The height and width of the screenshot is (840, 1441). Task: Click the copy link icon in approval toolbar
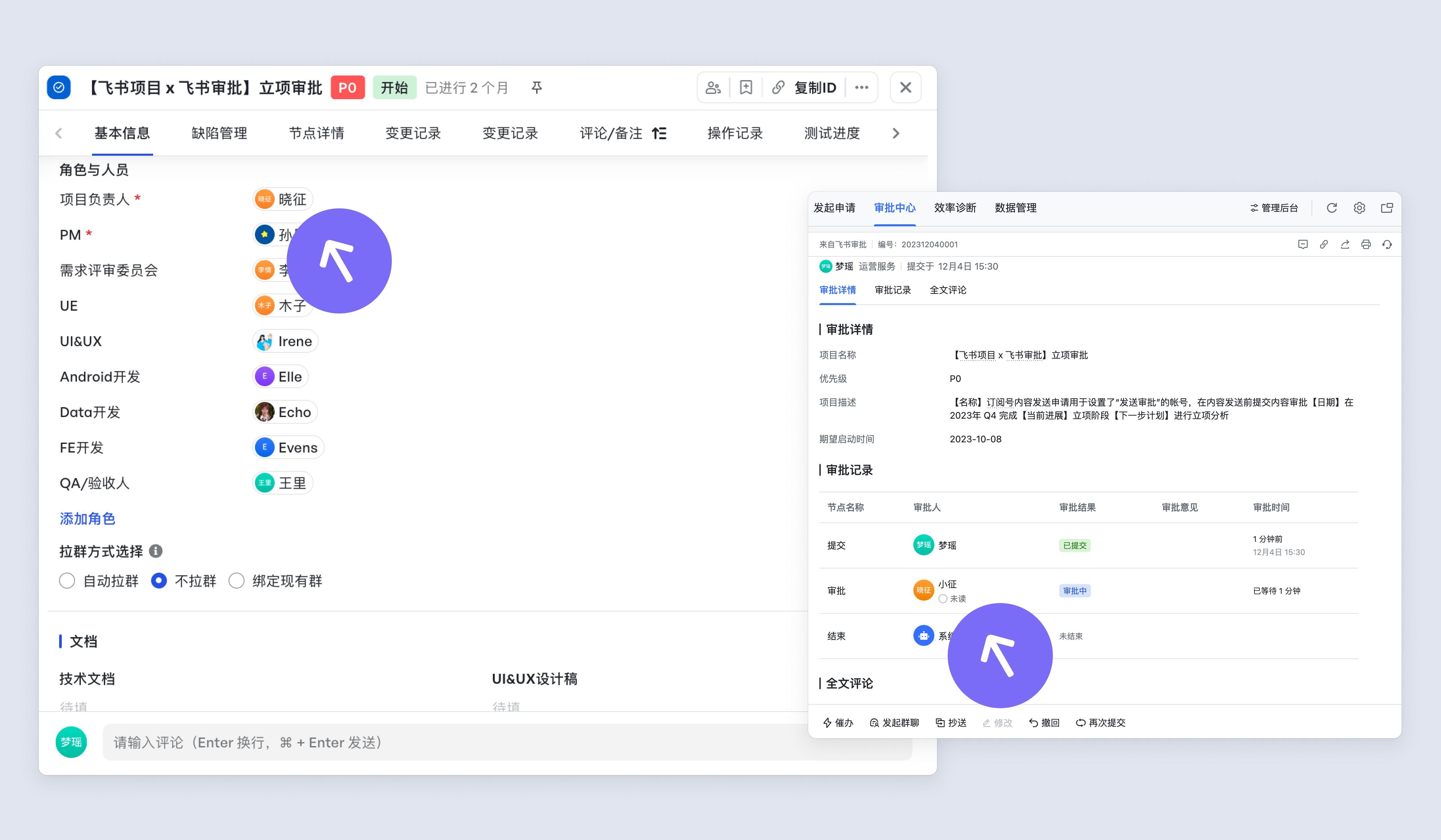tap(1324, 245)
